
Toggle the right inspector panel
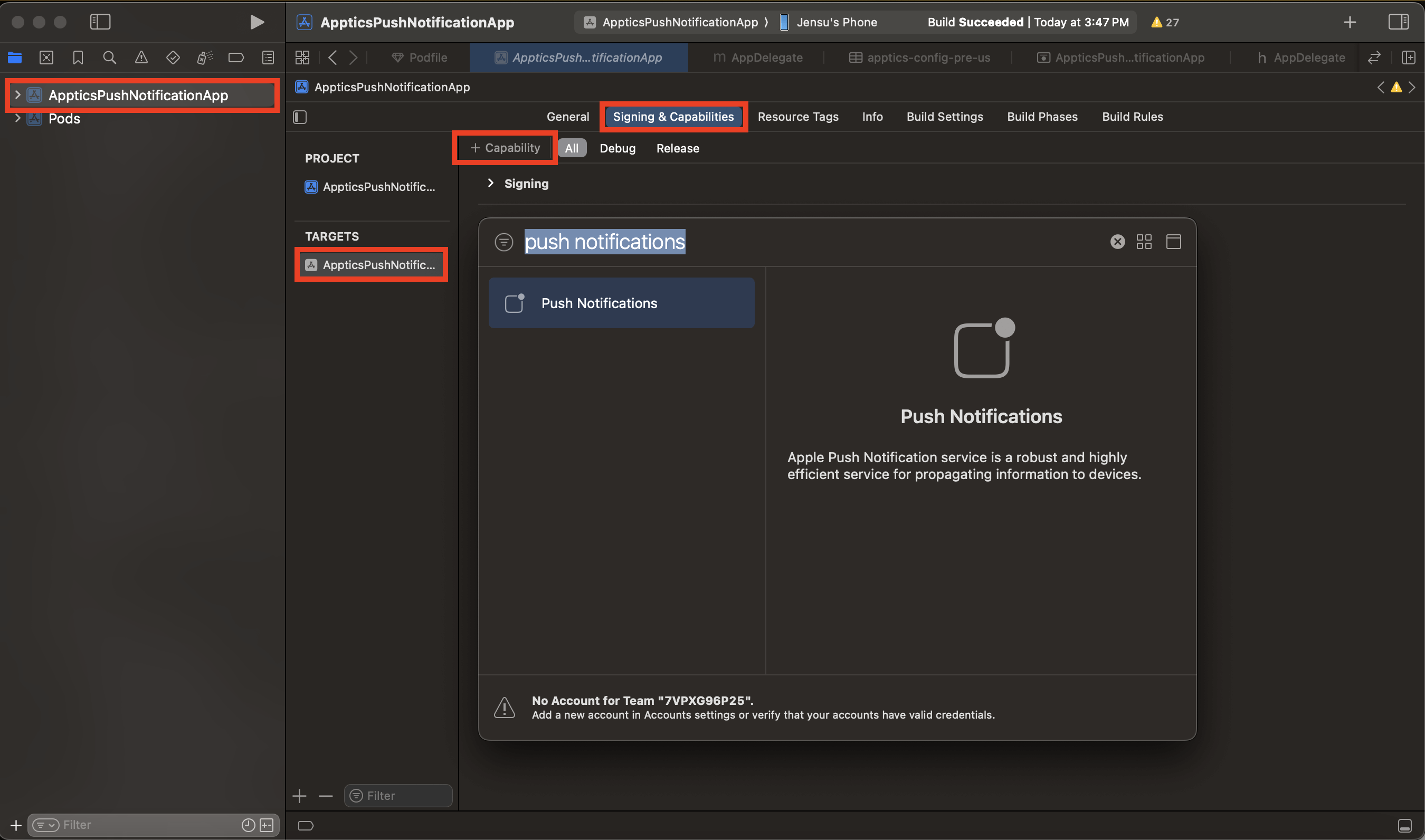click(1398, 22)
